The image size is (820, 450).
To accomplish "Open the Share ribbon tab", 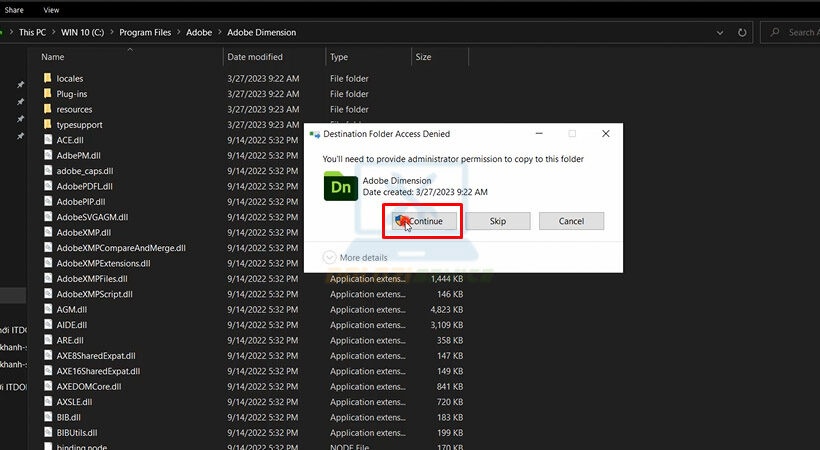I will 15,9.
